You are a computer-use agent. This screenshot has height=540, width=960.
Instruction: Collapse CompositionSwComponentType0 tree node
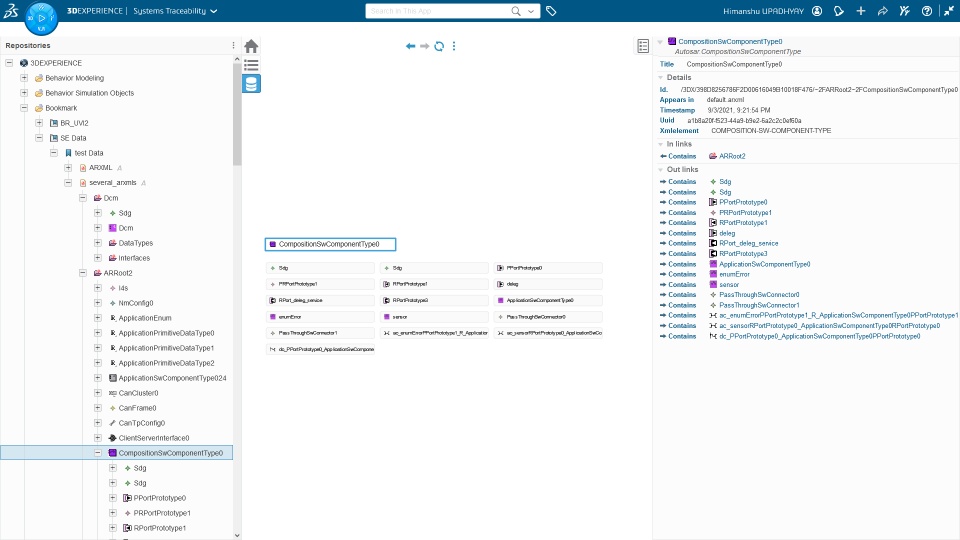tap(98, 453)
